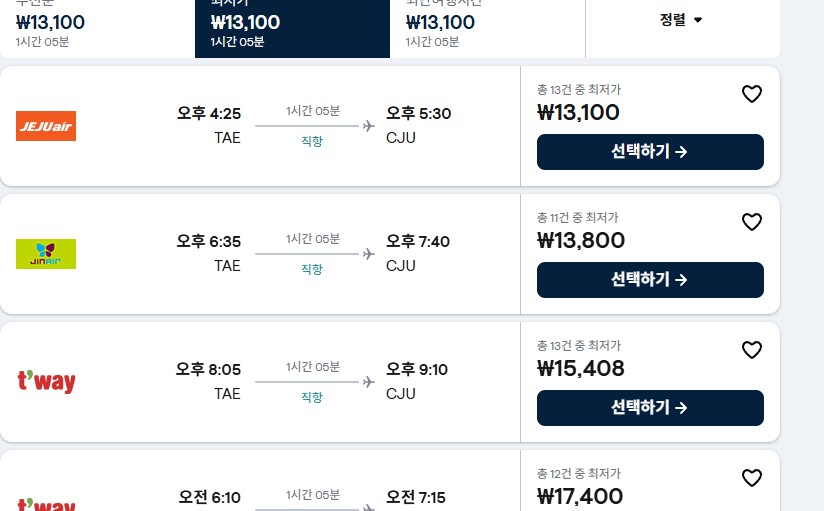Click the airplane icon on the 오후 8:05 t'way route
The width and height of the screenshot is (824, 511).
coord(368,382)
